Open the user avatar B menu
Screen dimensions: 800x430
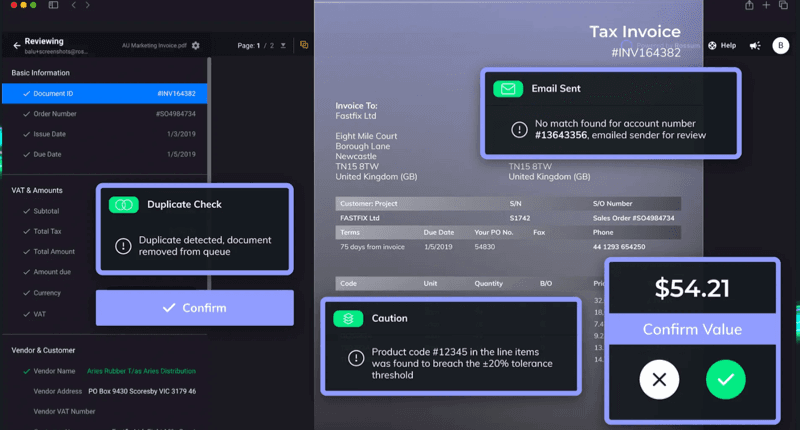(781, 45)
